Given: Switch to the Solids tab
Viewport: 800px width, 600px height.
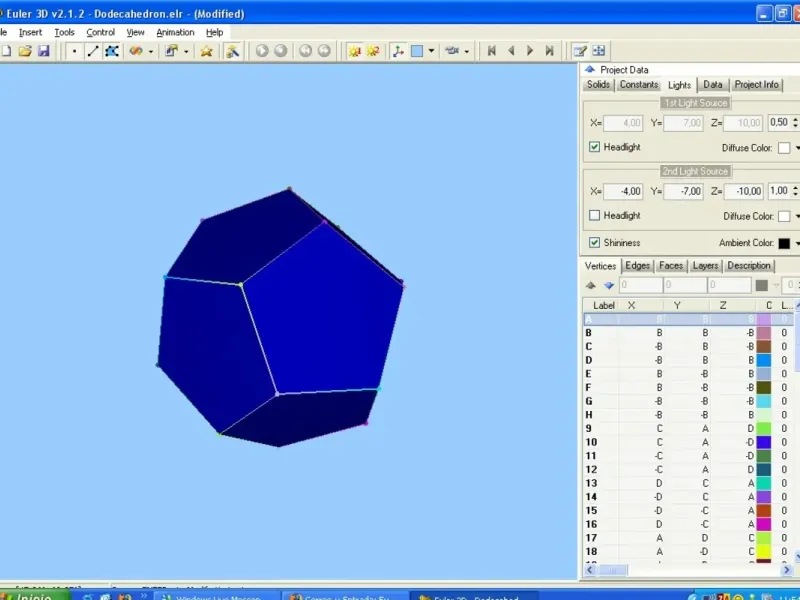Looking at the screenshot, I should point(598,85).
